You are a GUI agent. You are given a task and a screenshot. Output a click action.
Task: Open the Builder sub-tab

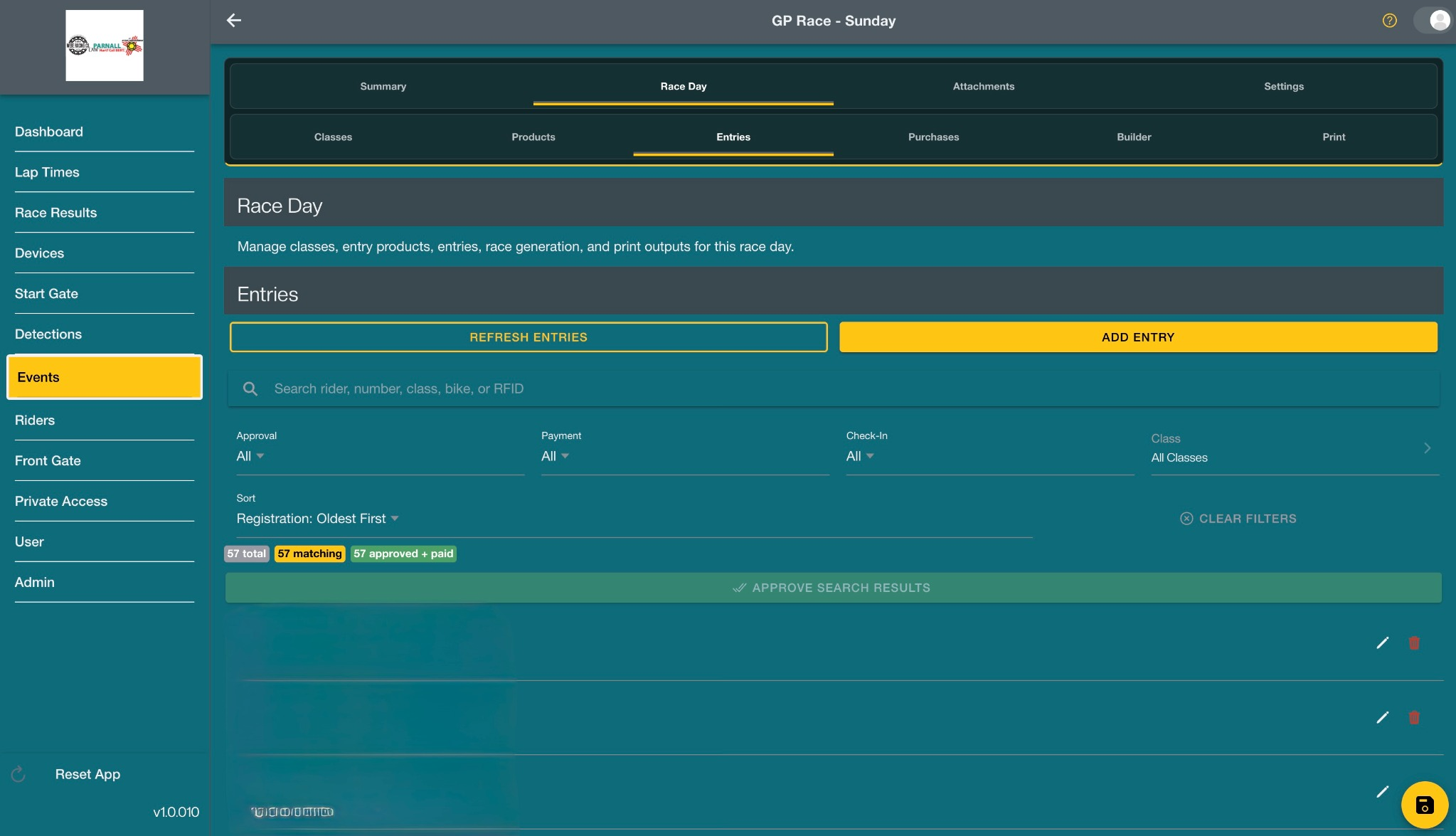click(x=1134, y=137)
